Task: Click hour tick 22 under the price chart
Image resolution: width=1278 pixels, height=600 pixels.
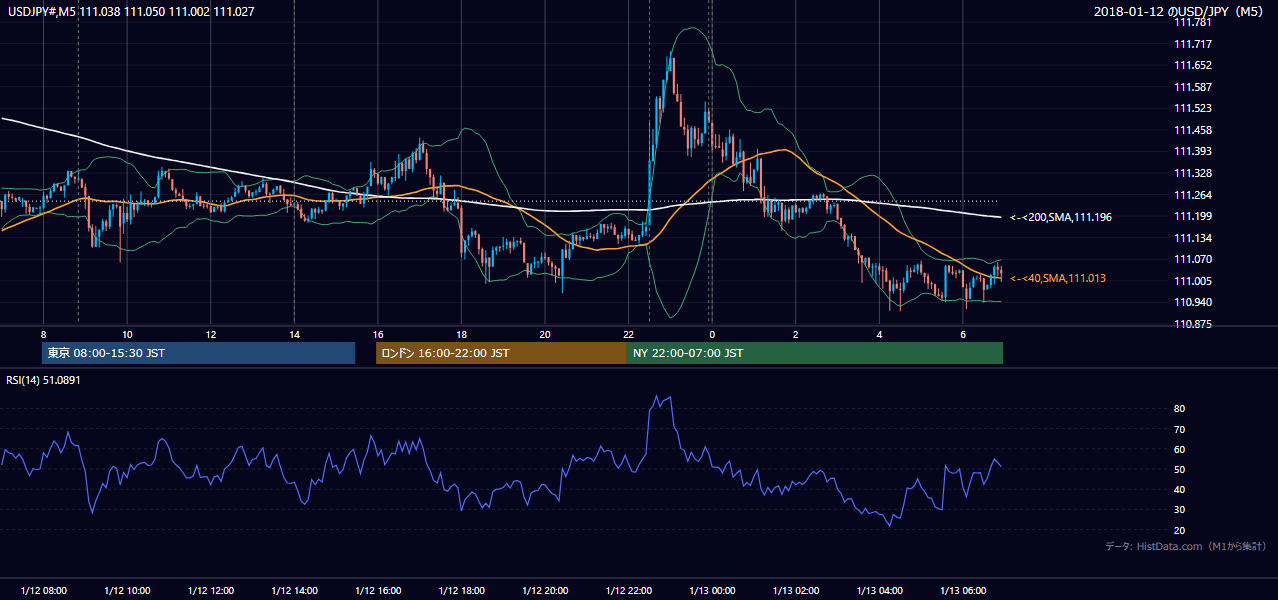Action: click(628, 334)
